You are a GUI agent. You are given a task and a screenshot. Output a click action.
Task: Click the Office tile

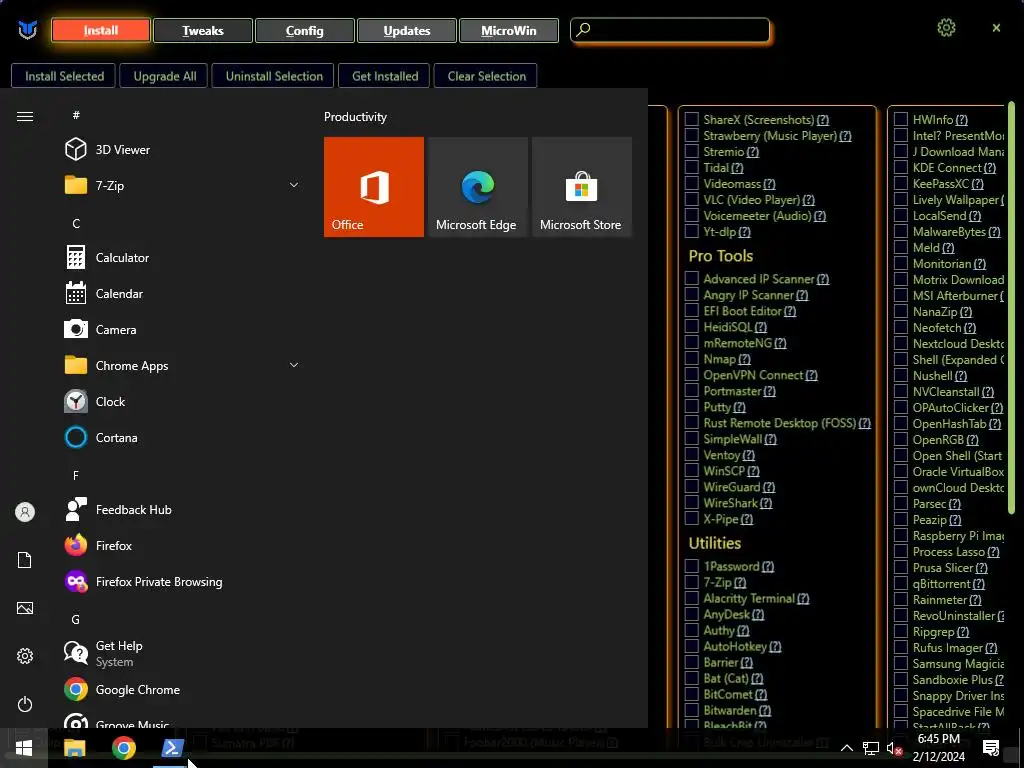[x=374, y=187]
